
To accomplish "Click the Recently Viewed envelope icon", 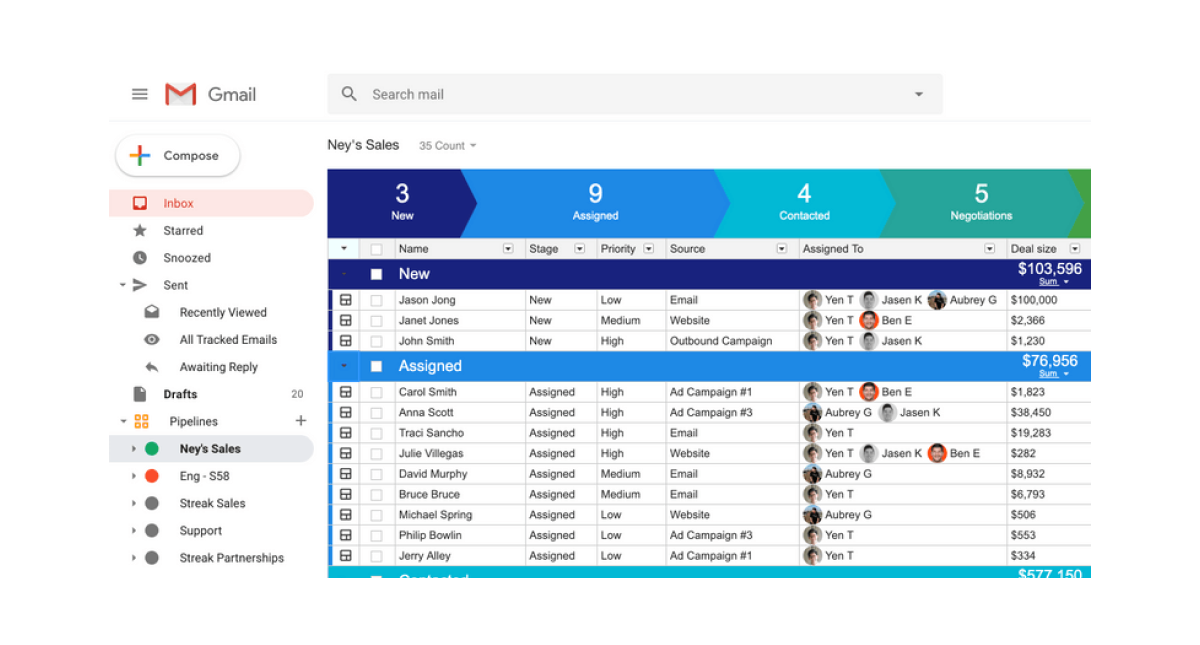I will coord(152,312).
